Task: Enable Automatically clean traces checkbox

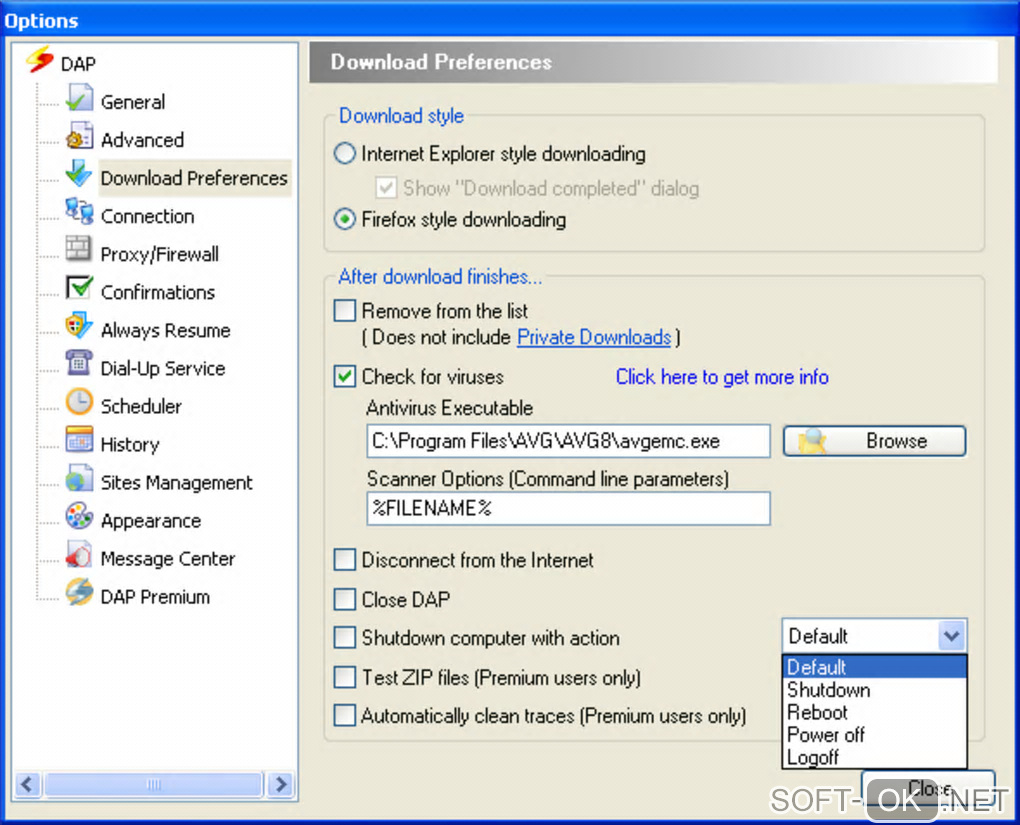Action: coord(345,716)
